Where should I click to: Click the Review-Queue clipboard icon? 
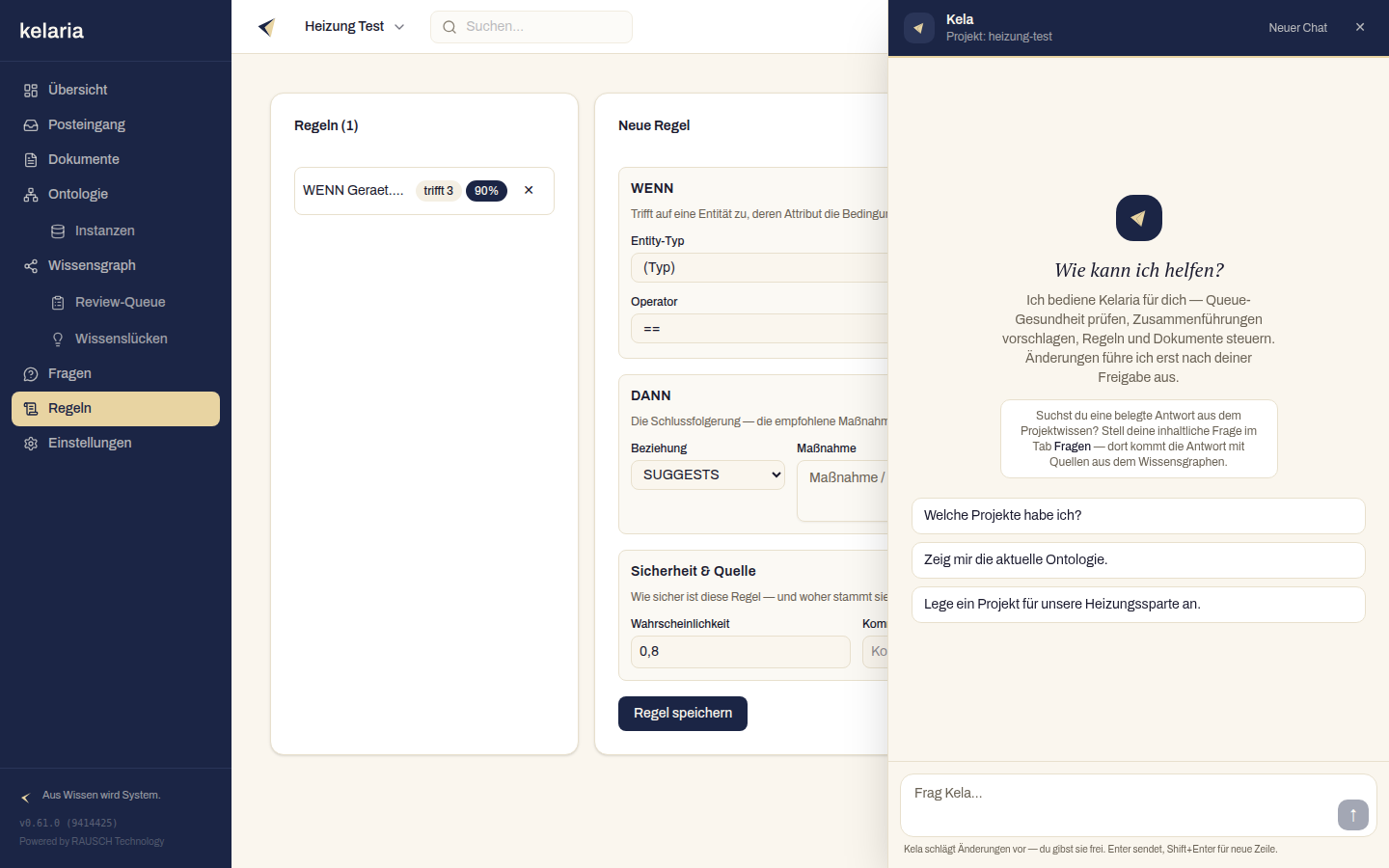pyautogui.click(x=58, y=303)
